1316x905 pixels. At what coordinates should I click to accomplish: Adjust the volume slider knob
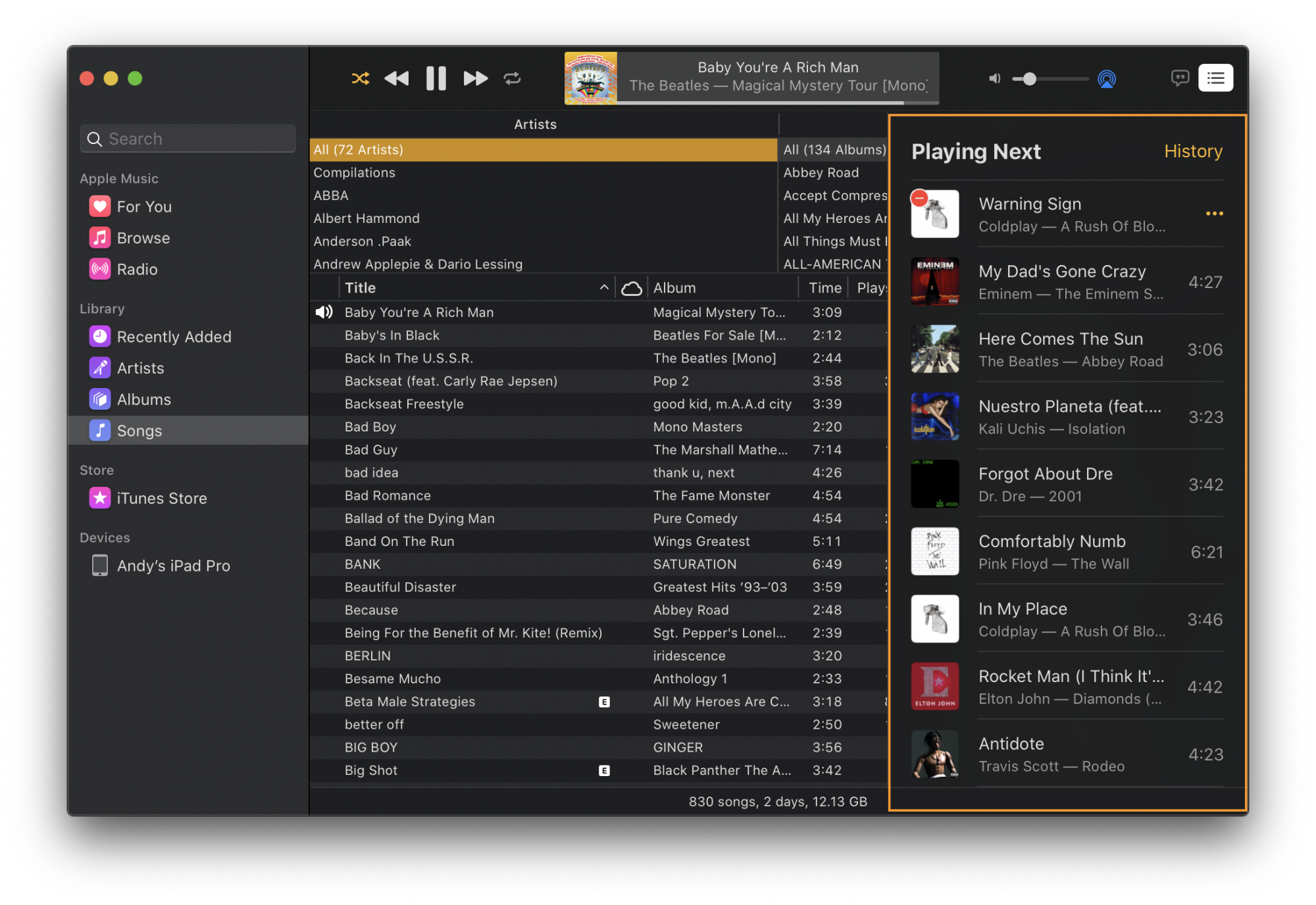(x=1030, y=79)
